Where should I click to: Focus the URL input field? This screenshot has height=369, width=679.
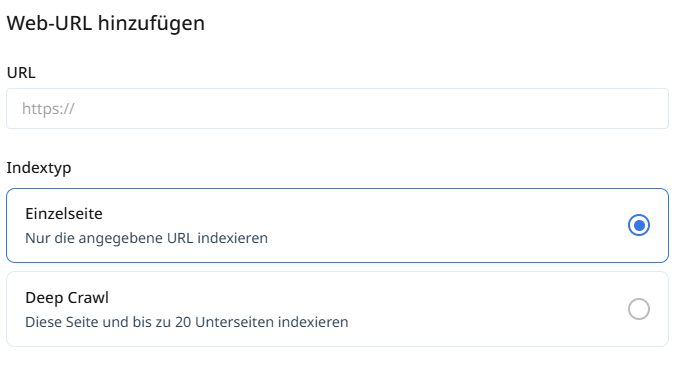(337, 109)
